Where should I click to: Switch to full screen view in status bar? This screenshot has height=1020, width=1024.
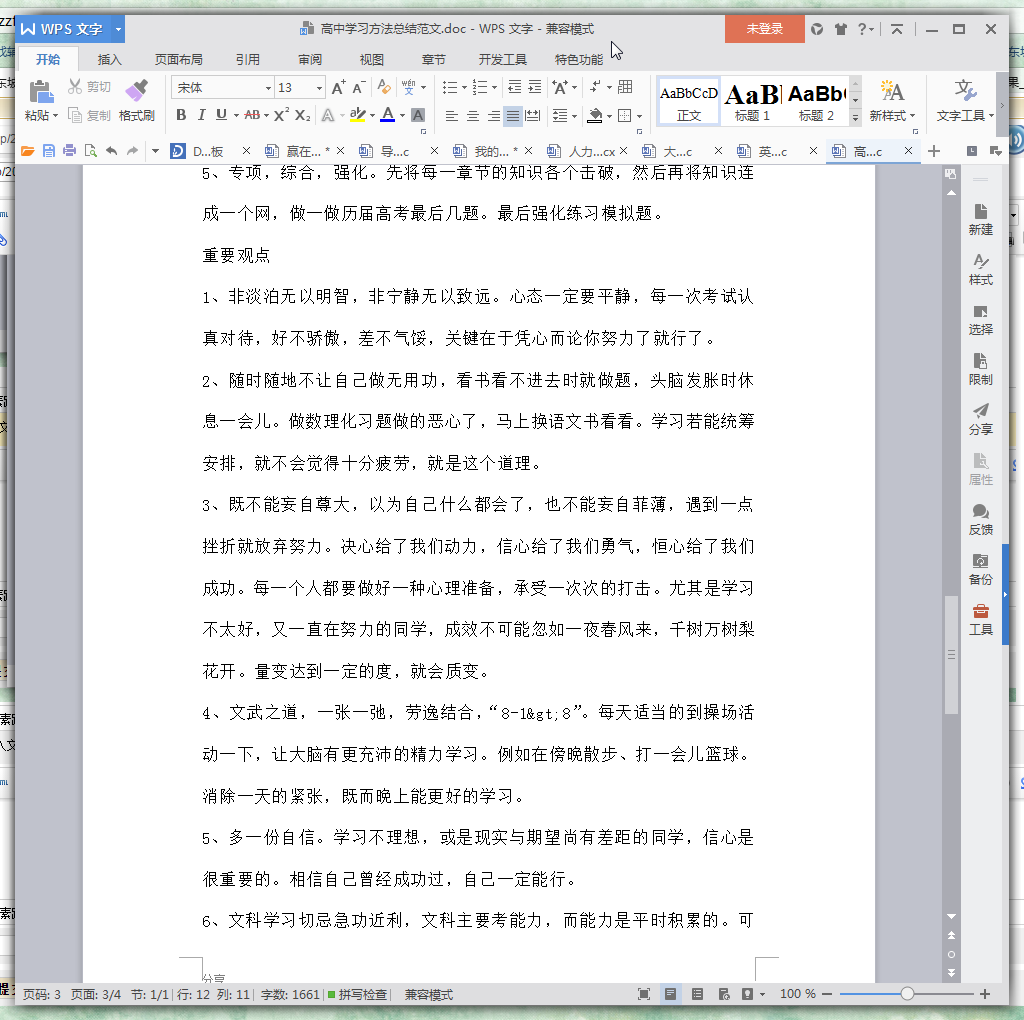644,994
